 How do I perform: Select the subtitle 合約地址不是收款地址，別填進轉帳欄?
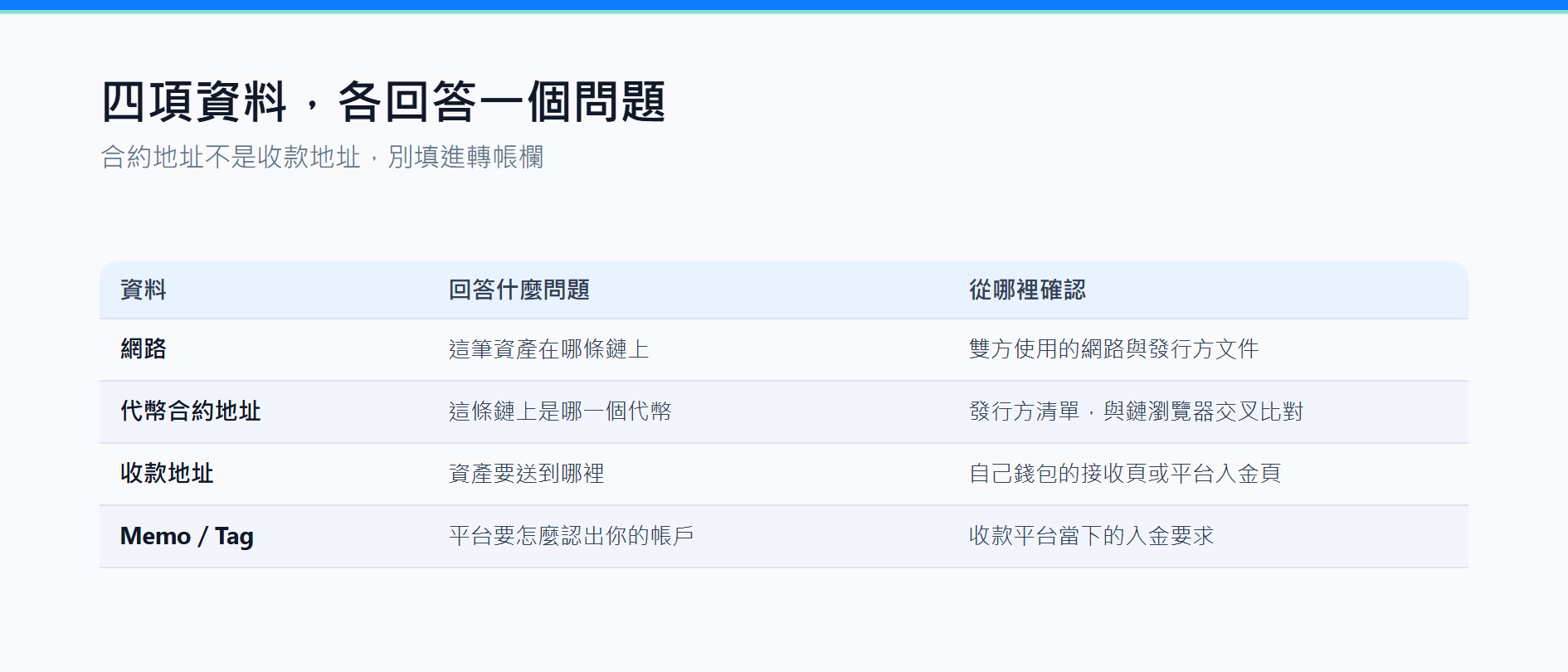point(322,157)
